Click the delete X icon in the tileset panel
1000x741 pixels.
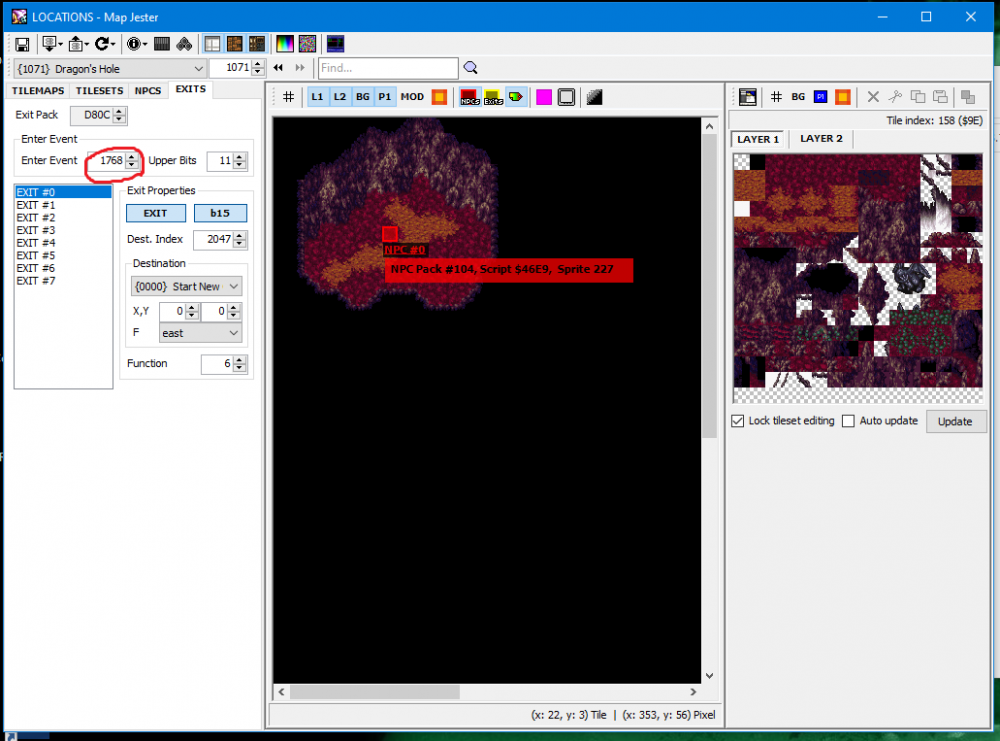[873, 97]
